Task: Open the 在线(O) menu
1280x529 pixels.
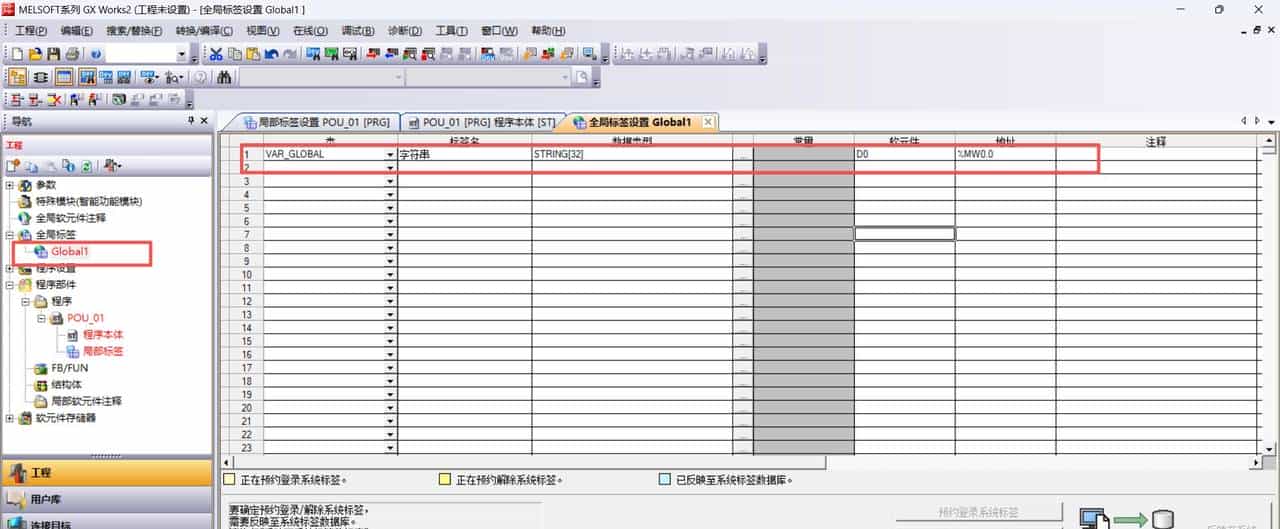Action: (x=310, y=31)
